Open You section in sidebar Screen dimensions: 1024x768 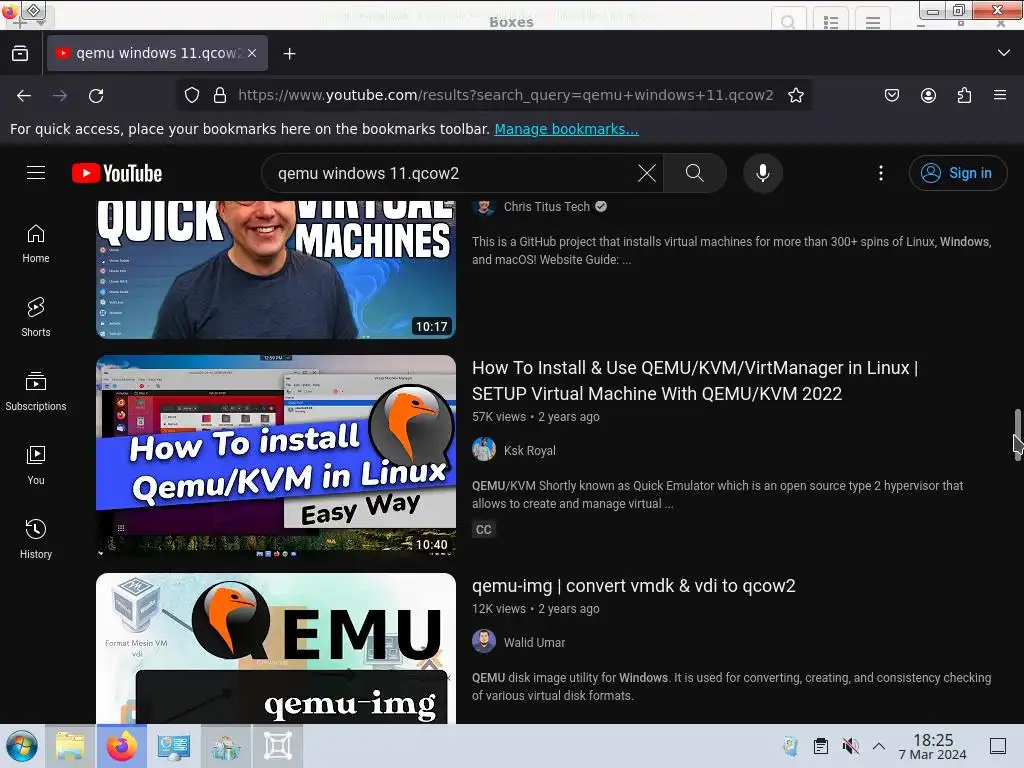pyautogui.click(x=36, y=465)
